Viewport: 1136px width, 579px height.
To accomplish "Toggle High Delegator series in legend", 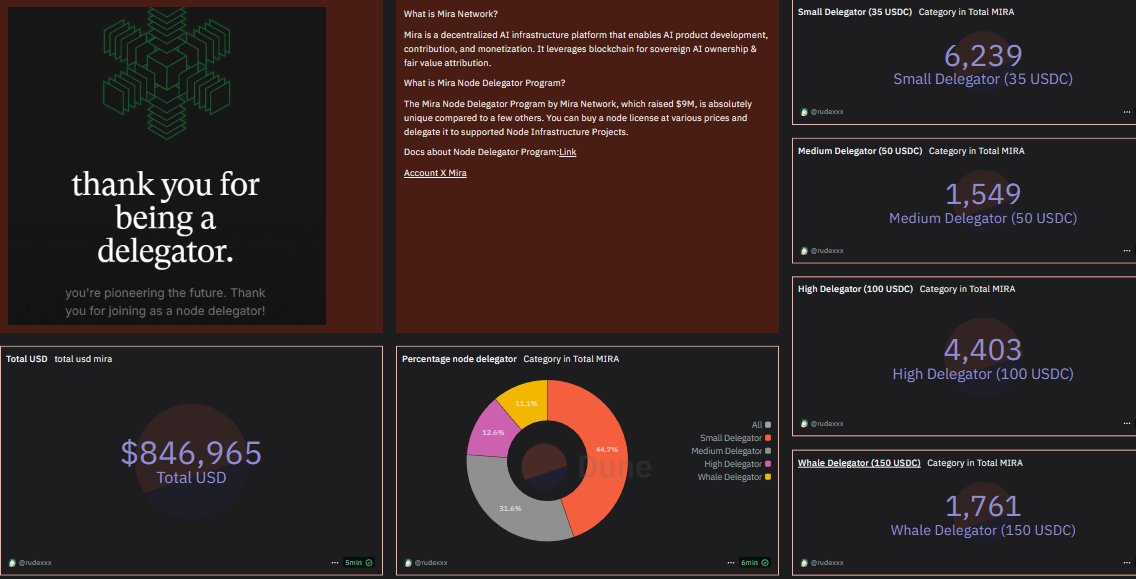I will [x=738, y=464].
